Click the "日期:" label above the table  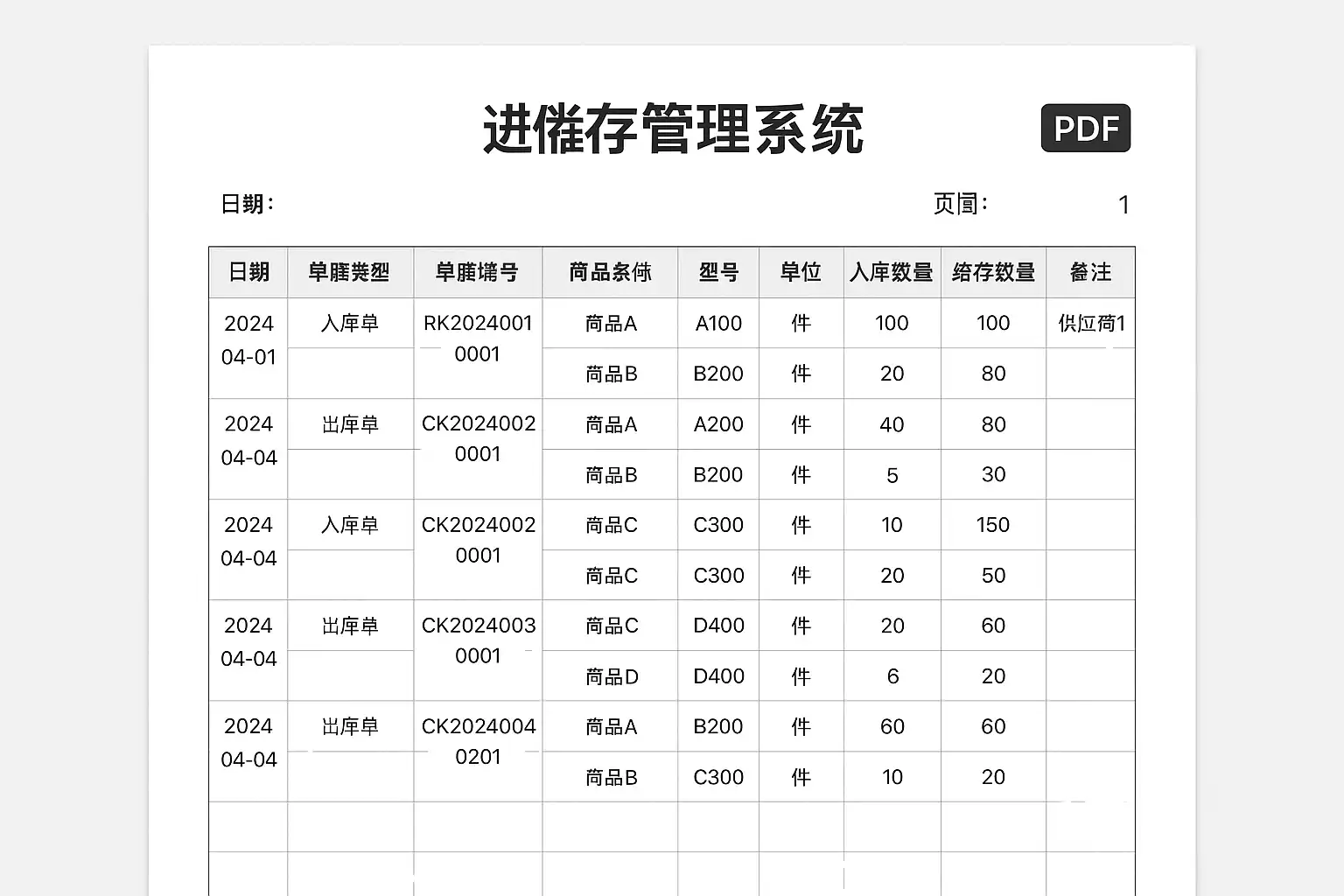tap(248, 204)
